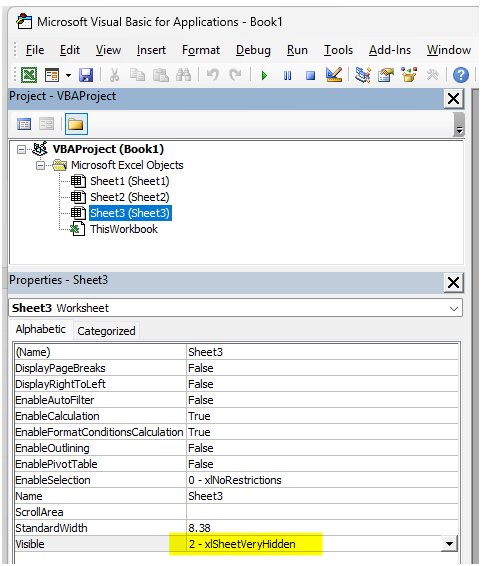Click the View Microsoft Excel toolbar icon

point(29,75)
